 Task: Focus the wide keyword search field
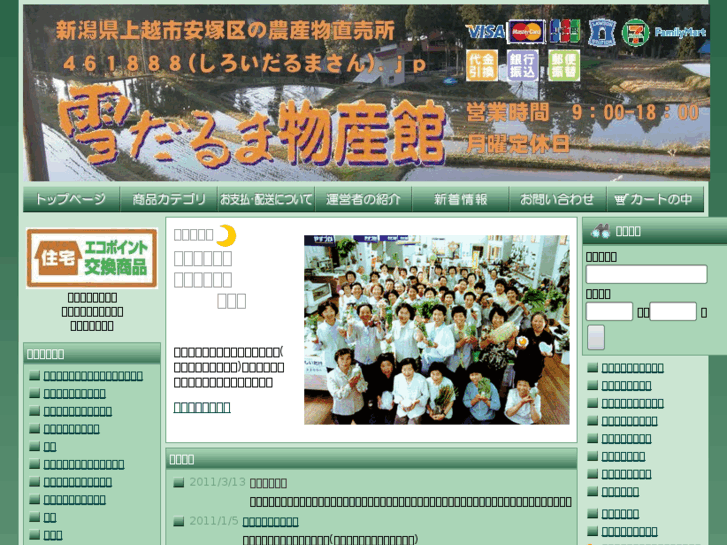646,274
